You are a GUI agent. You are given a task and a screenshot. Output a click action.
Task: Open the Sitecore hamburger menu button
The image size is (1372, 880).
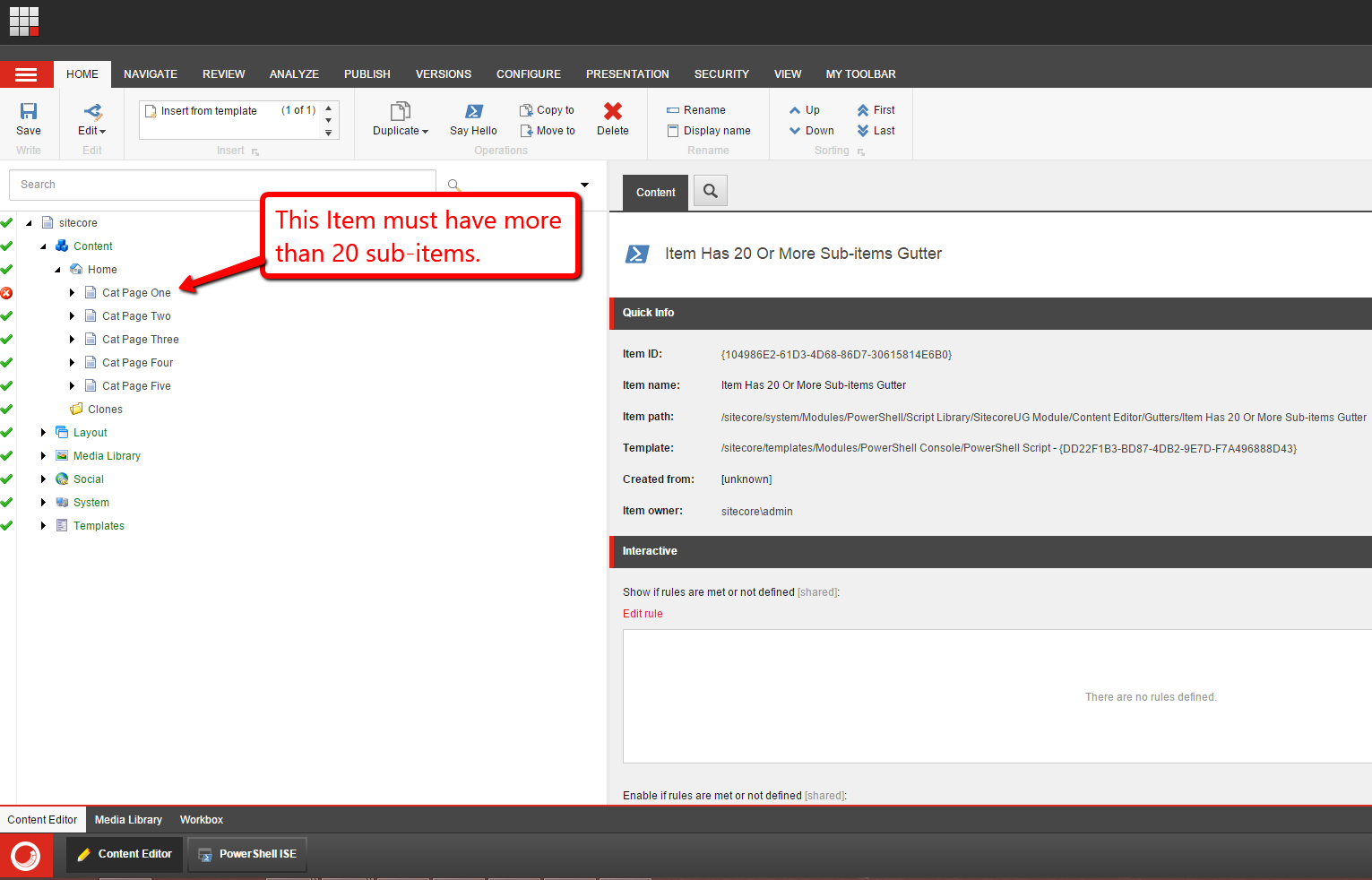coord(26,74)
